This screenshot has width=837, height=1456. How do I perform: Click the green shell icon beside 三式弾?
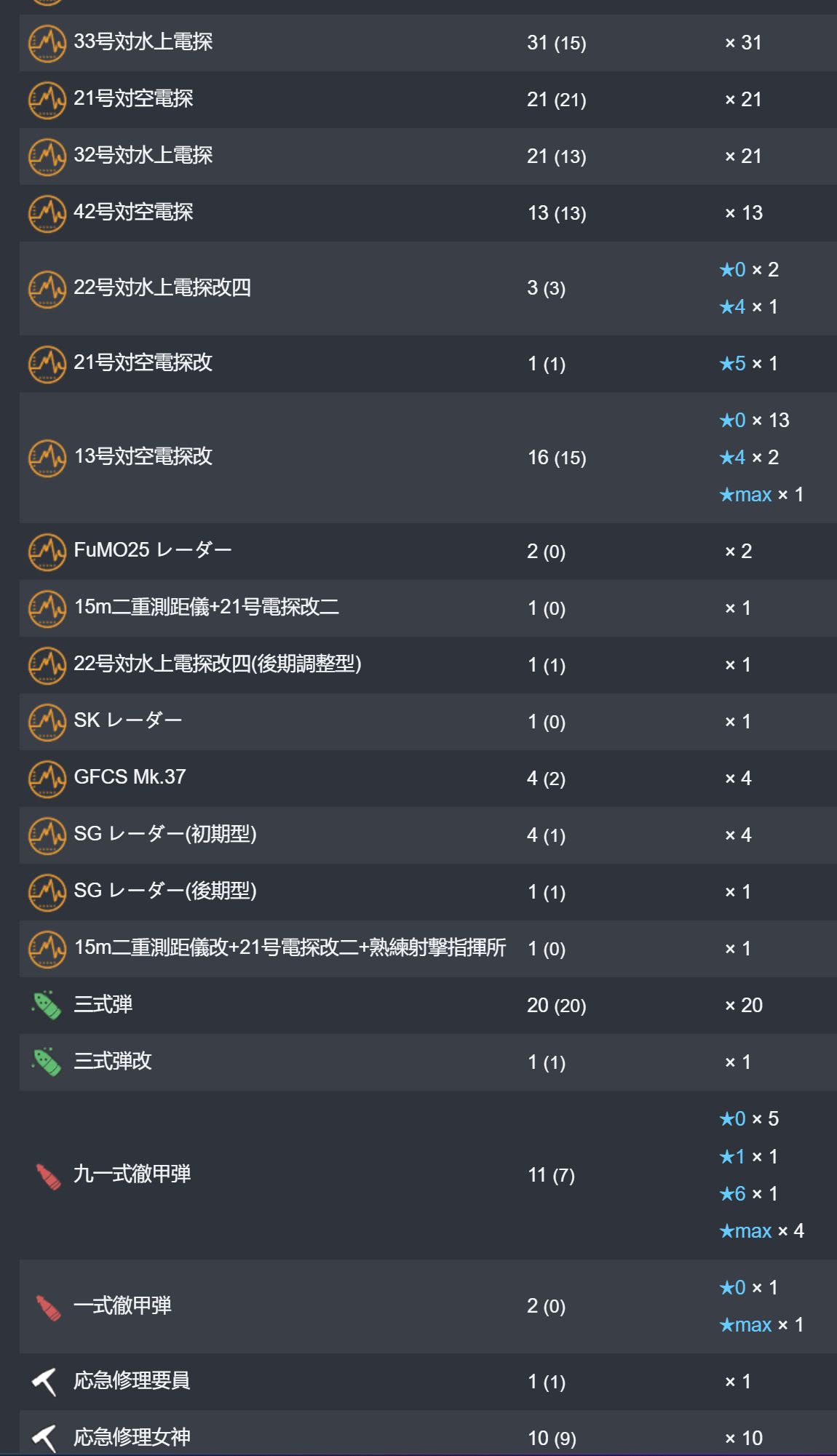[x=47, y=1005]
